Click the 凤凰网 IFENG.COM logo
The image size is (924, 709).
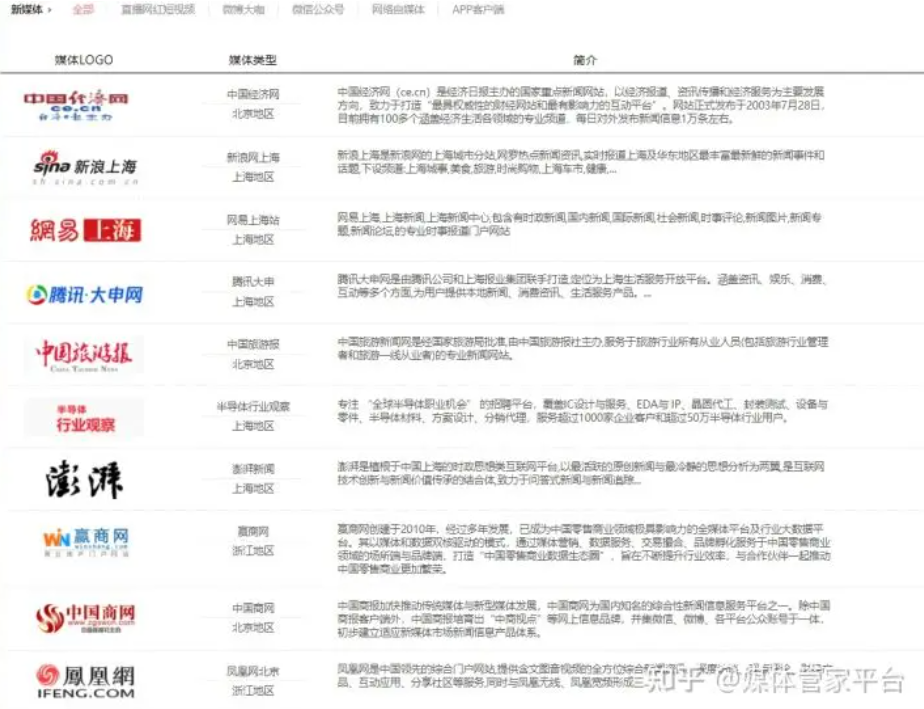click(86, 682)
